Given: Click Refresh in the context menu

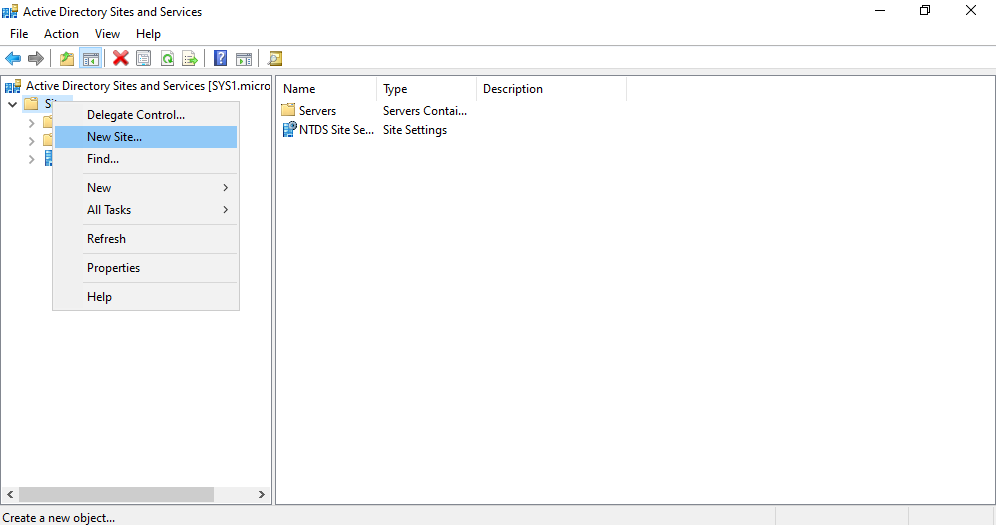Looking at the screenshot, I should pyautogui.click(x=146, y=239).
